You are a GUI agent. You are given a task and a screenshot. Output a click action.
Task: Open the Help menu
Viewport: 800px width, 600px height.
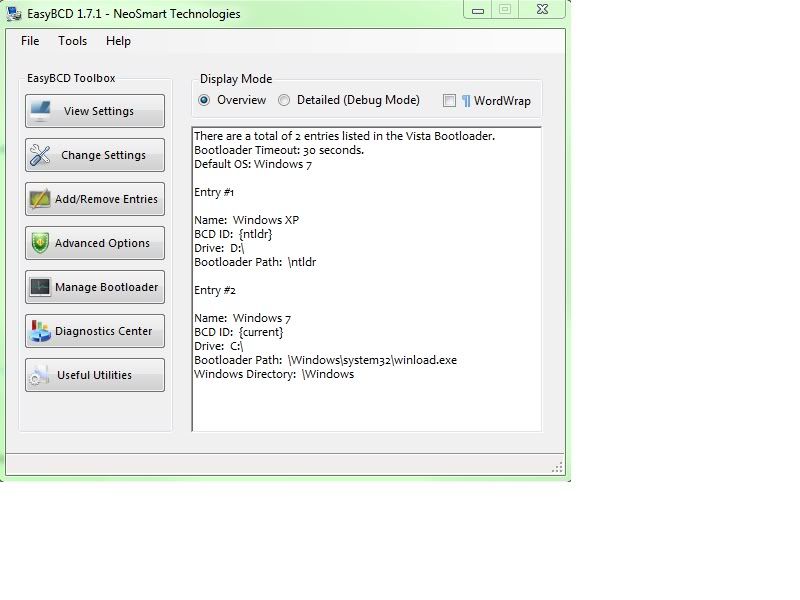118,41
